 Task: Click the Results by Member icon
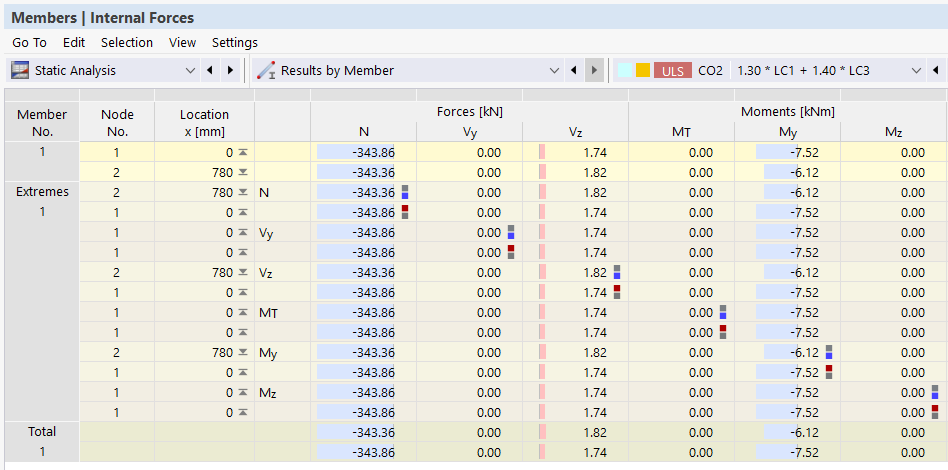266,70
